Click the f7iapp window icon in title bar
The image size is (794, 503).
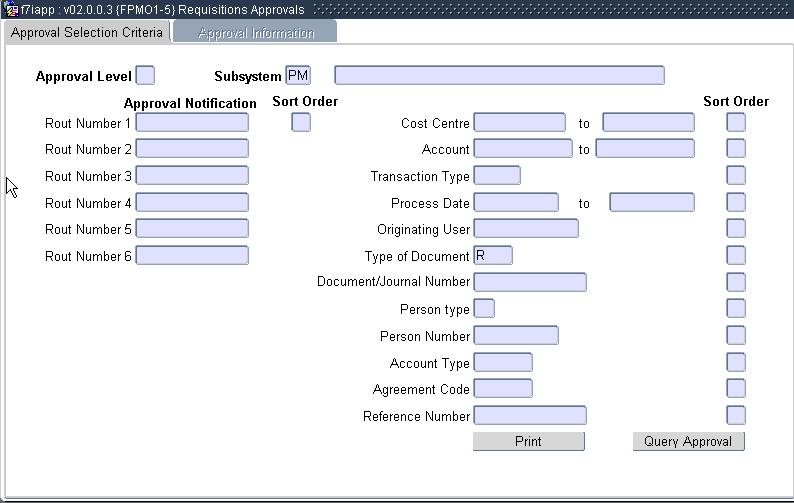tap(12, 10)
